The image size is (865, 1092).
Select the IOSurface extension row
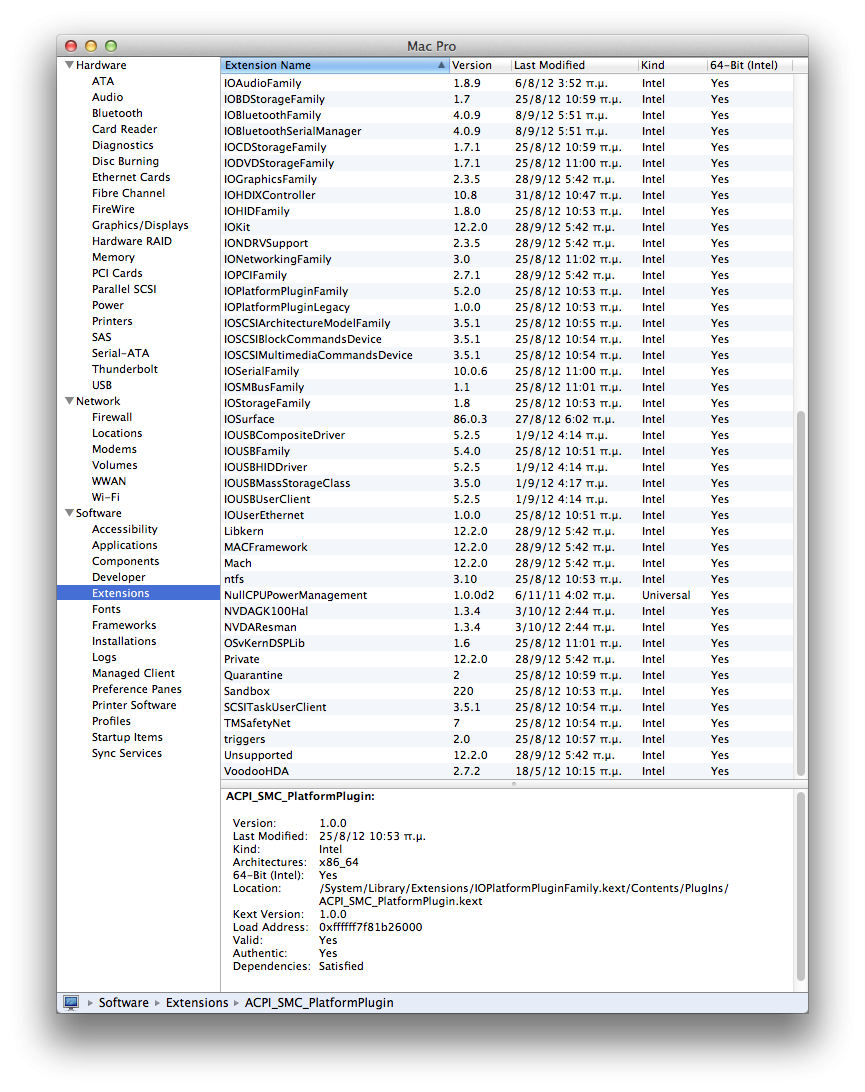click(x=507, y=419)
